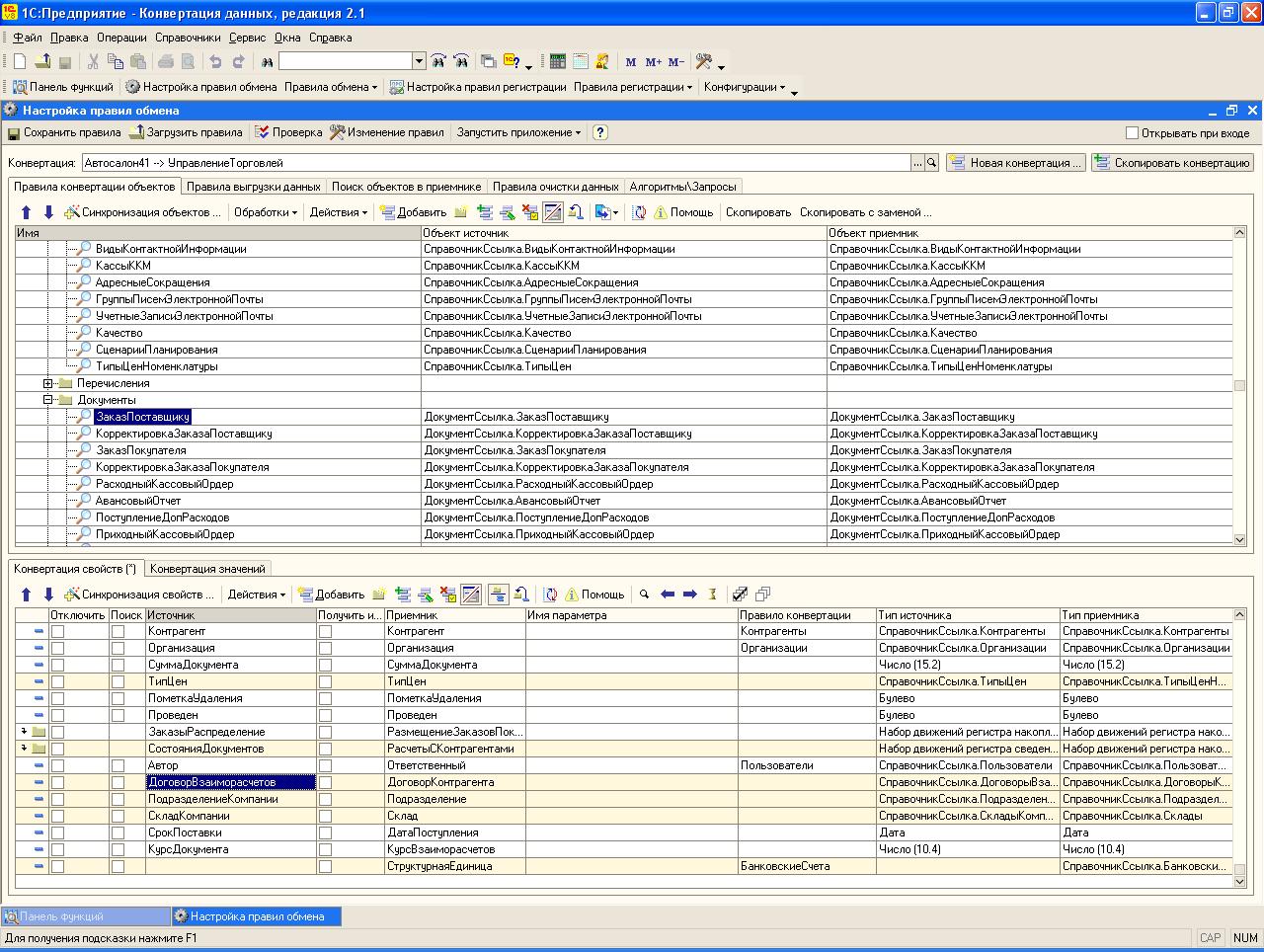Click Скопировать конвертацию button

[x=1173, y=163]
